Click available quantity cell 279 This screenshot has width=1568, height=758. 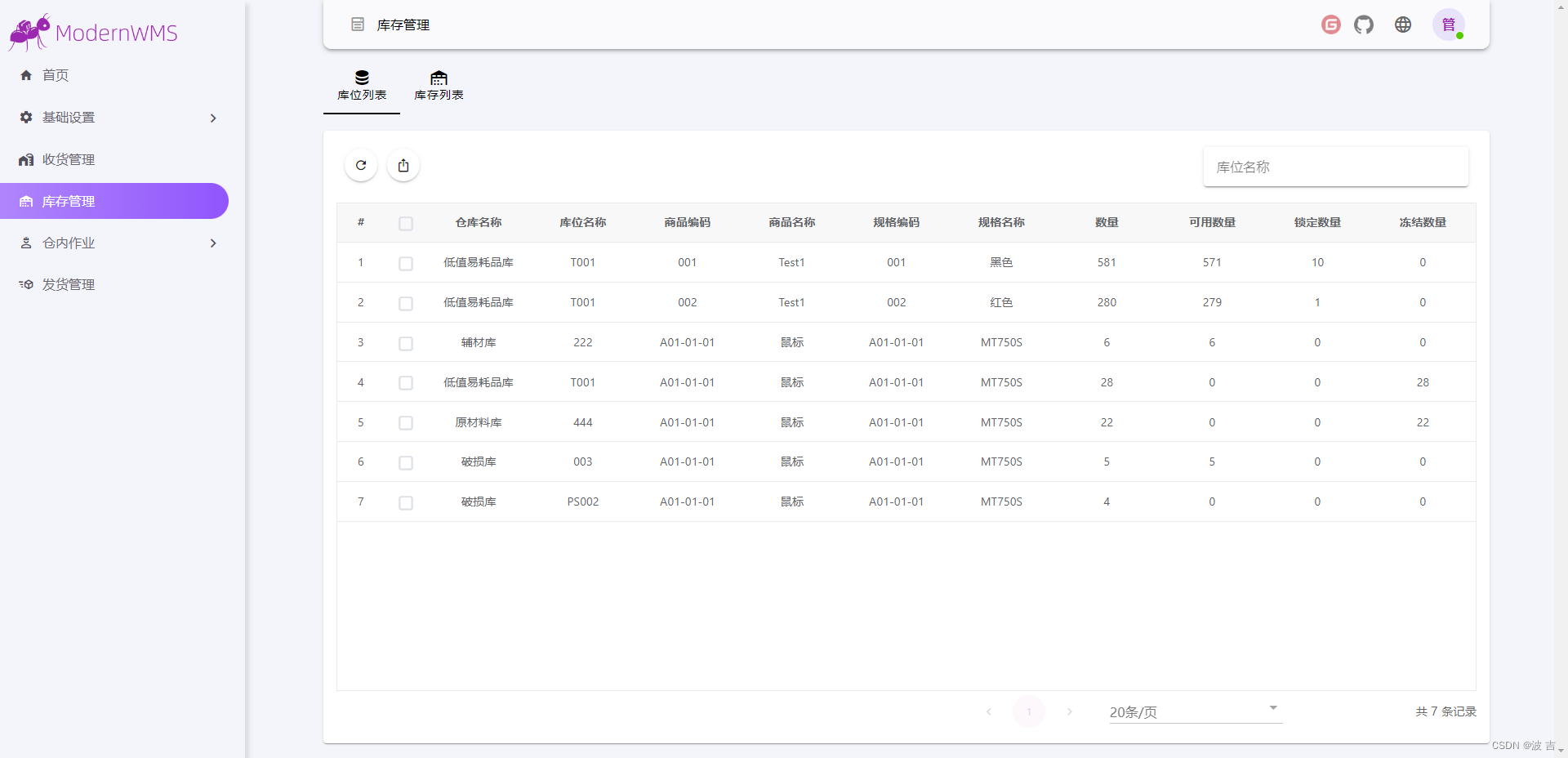[1212, 302]
